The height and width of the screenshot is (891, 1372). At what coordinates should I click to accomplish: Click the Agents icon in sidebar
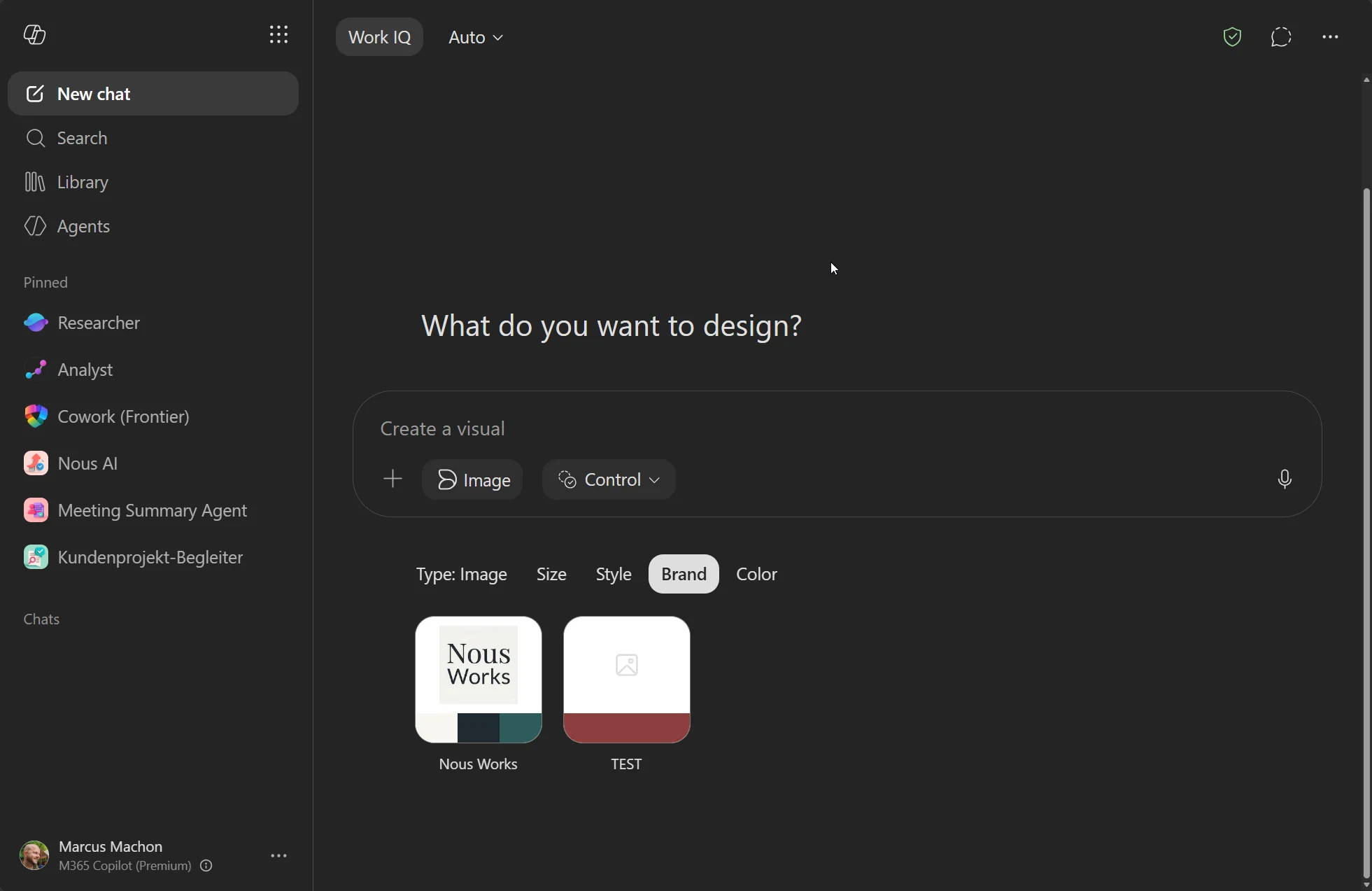[x=35, y=226]
